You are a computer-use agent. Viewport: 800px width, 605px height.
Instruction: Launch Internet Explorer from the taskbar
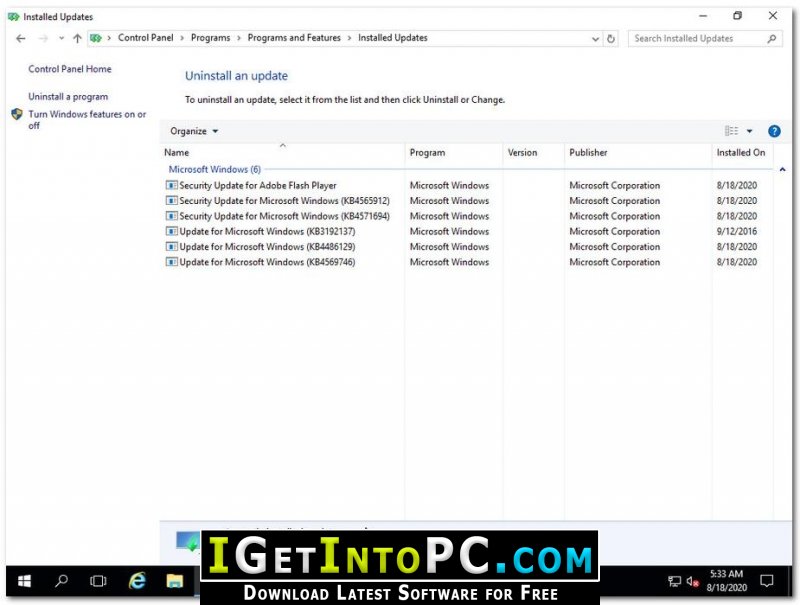tap(137, 581)
